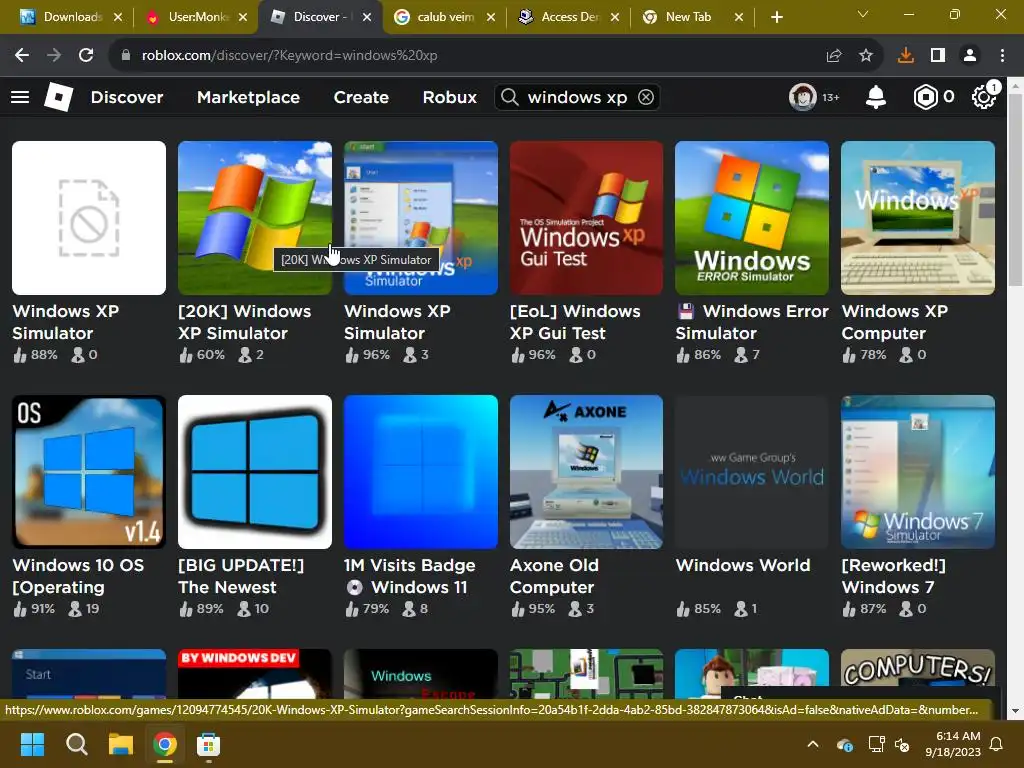Open [Reworked!] Windows 7 Simulator thumbnail
Image resolution: width=1024 pixels, height=768 pixels.
pyautogui.click(x=918, y=472)
